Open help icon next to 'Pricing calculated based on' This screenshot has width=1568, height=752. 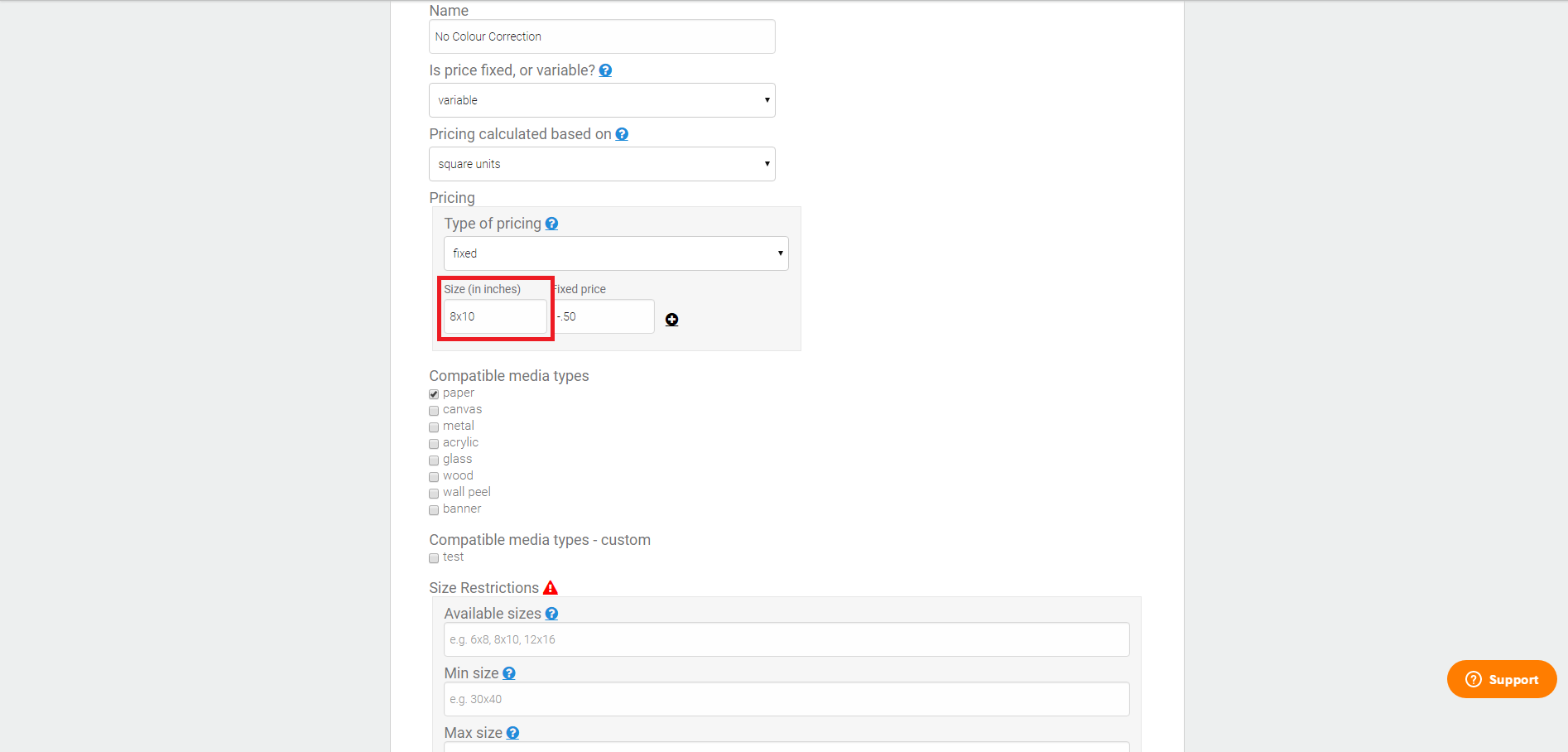[x=622, y=134]
